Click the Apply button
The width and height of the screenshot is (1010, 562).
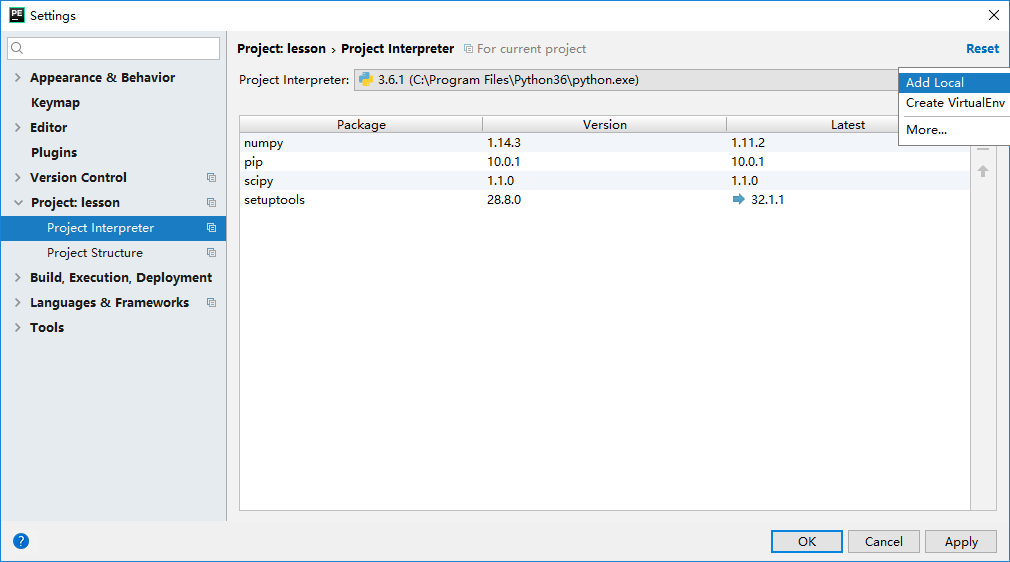(x=961, y=541)
